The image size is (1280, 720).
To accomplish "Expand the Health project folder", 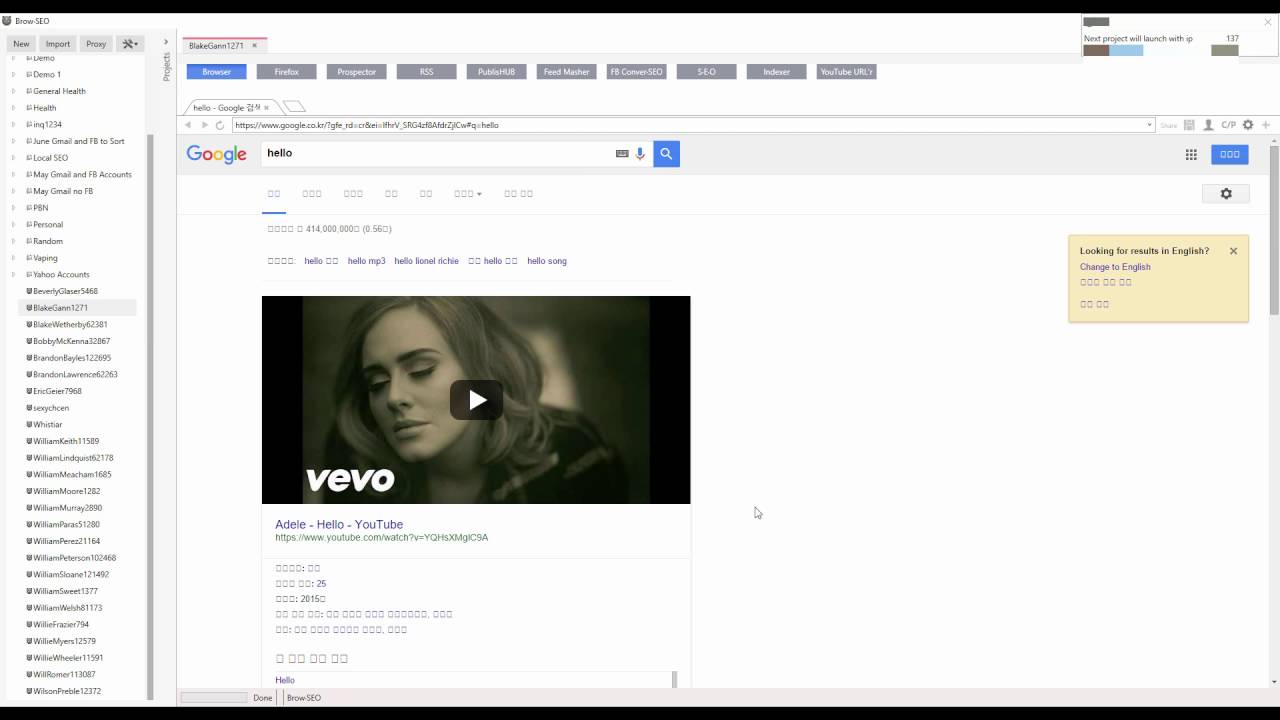I will point(13,108).
